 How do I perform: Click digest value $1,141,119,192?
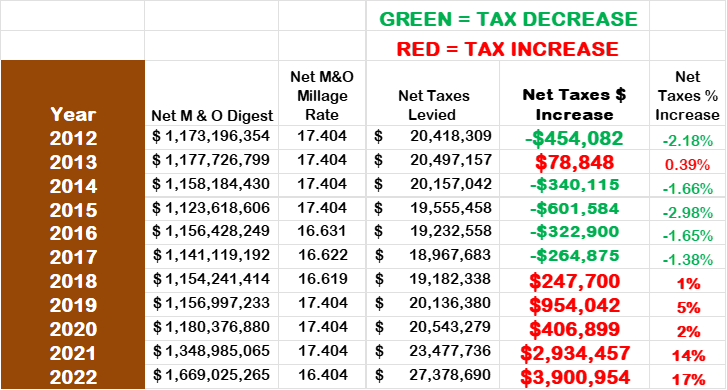pyautogui.click(x=211, y=255)
